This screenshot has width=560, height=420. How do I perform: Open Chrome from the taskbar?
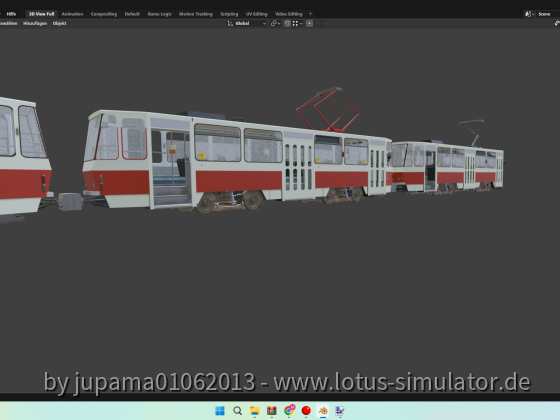pos(289,411)
